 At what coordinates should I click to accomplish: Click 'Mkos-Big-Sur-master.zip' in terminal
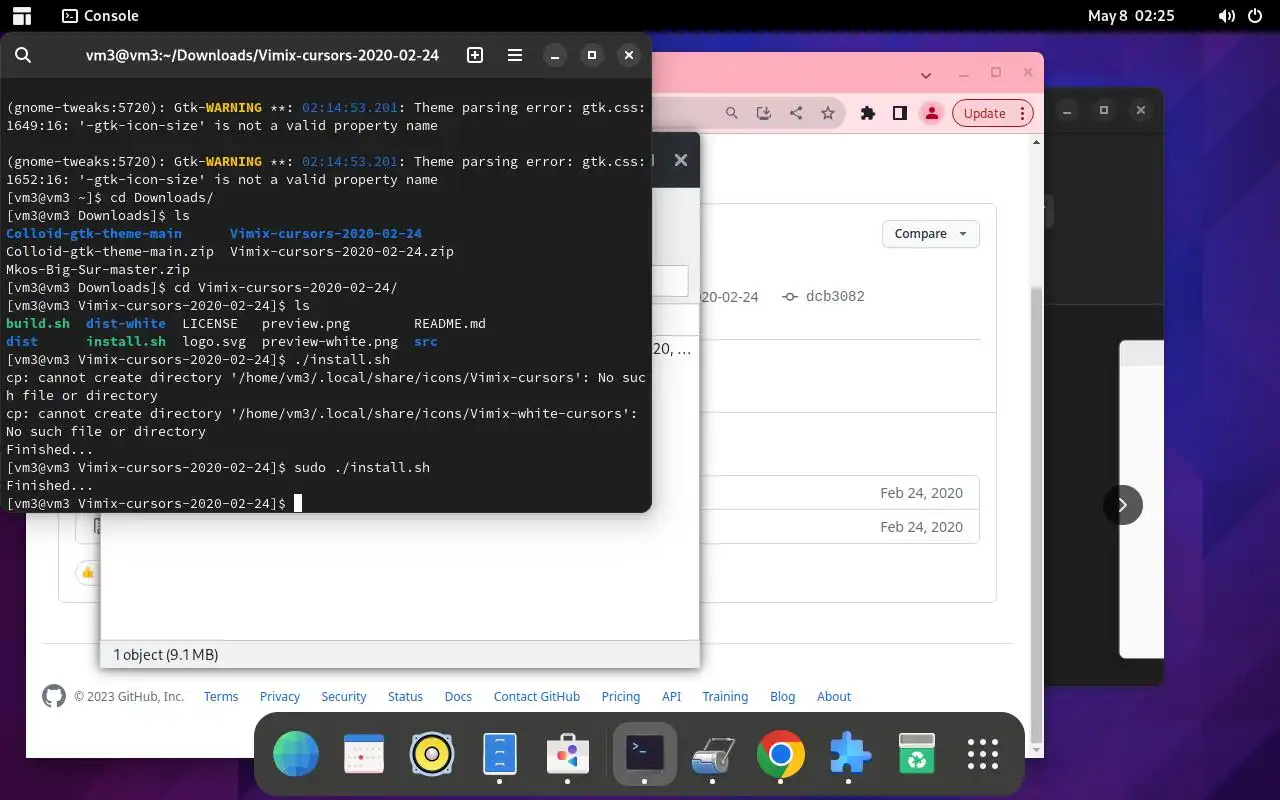click(98, 269)
